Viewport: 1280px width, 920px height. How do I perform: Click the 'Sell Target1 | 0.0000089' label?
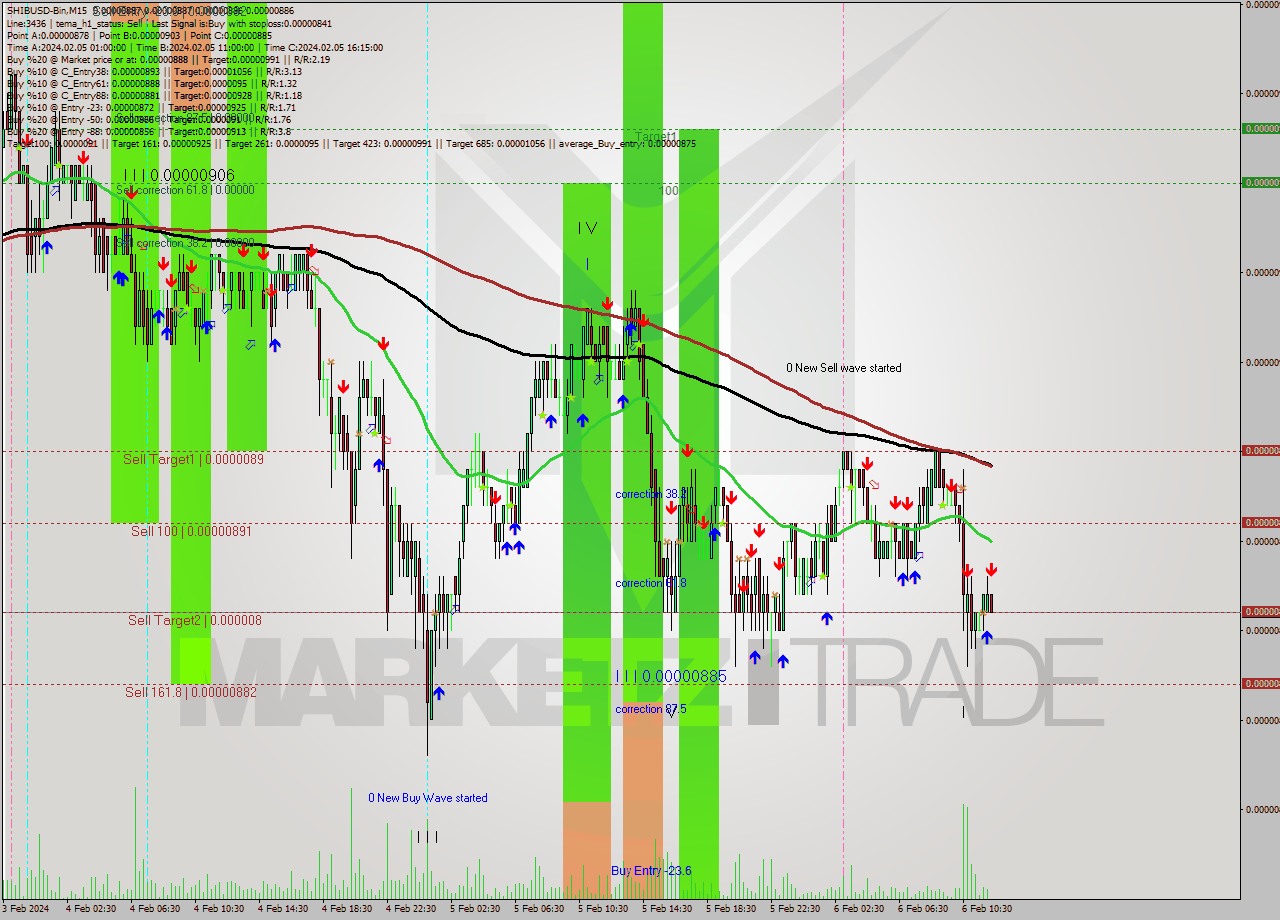[x=193, y=459]
